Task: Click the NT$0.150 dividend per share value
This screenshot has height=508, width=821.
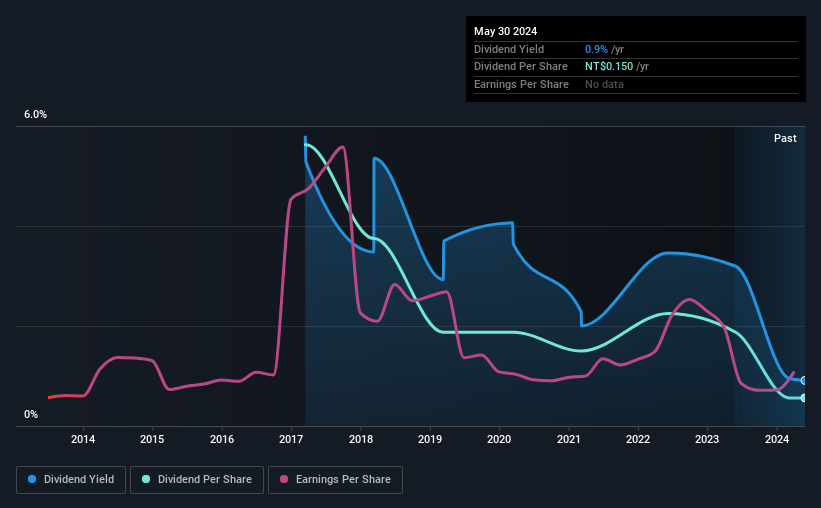Action: (609, 67)
